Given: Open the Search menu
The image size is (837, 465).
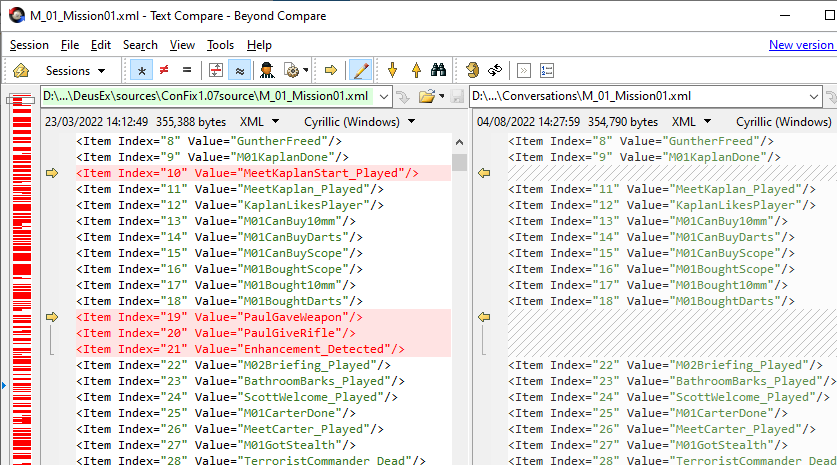Looking at the screenshot, I should [140, 45].
